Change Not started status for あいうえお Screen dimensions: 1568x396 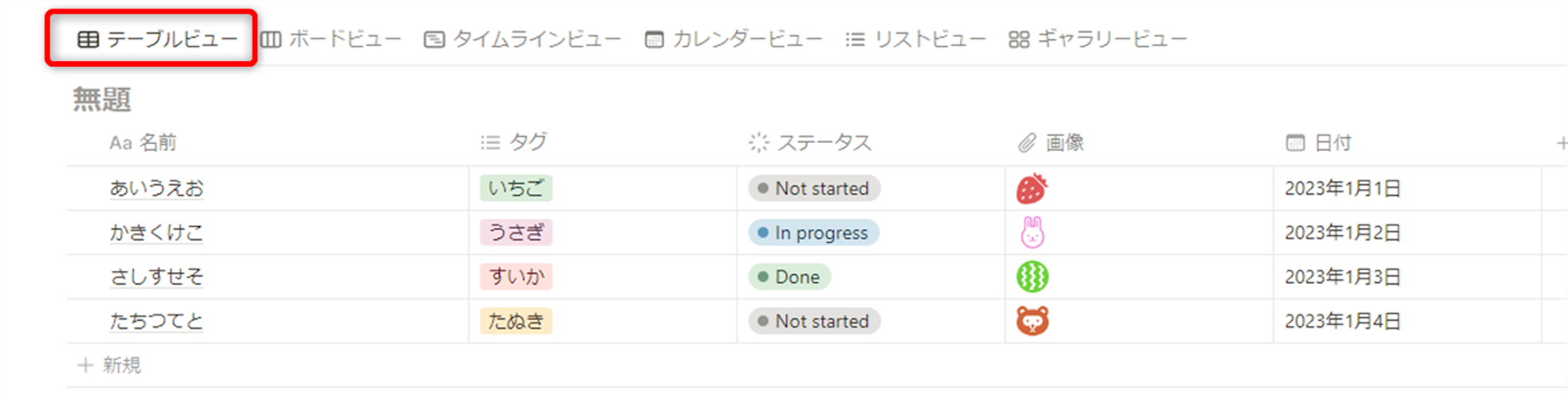click(814, 188)
